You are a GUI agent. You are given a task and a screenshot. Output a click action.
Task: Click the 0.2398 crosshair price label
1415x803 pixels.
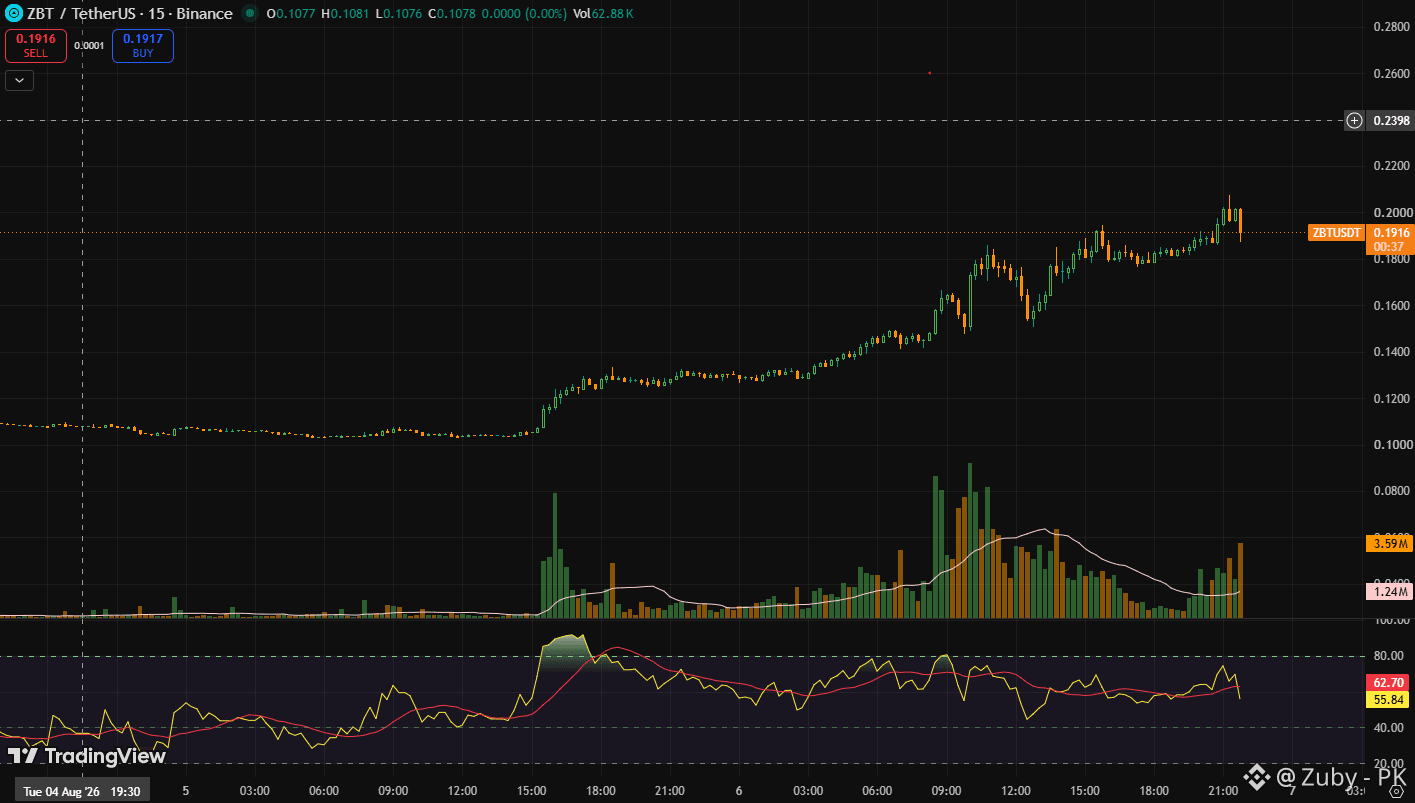(x=1391, y=120)
